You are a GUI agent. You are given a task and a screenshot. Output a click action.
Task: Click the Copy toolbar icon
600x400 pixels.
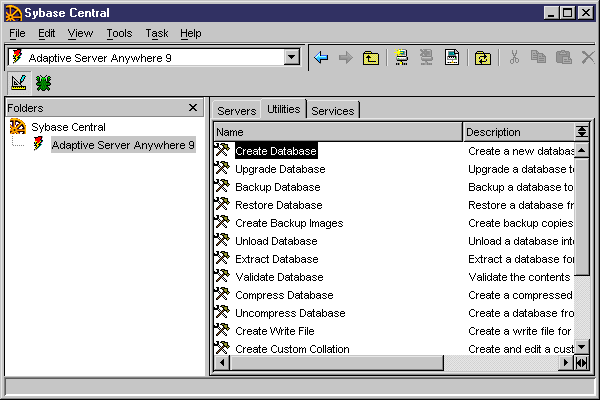click(x=538, y=57)
